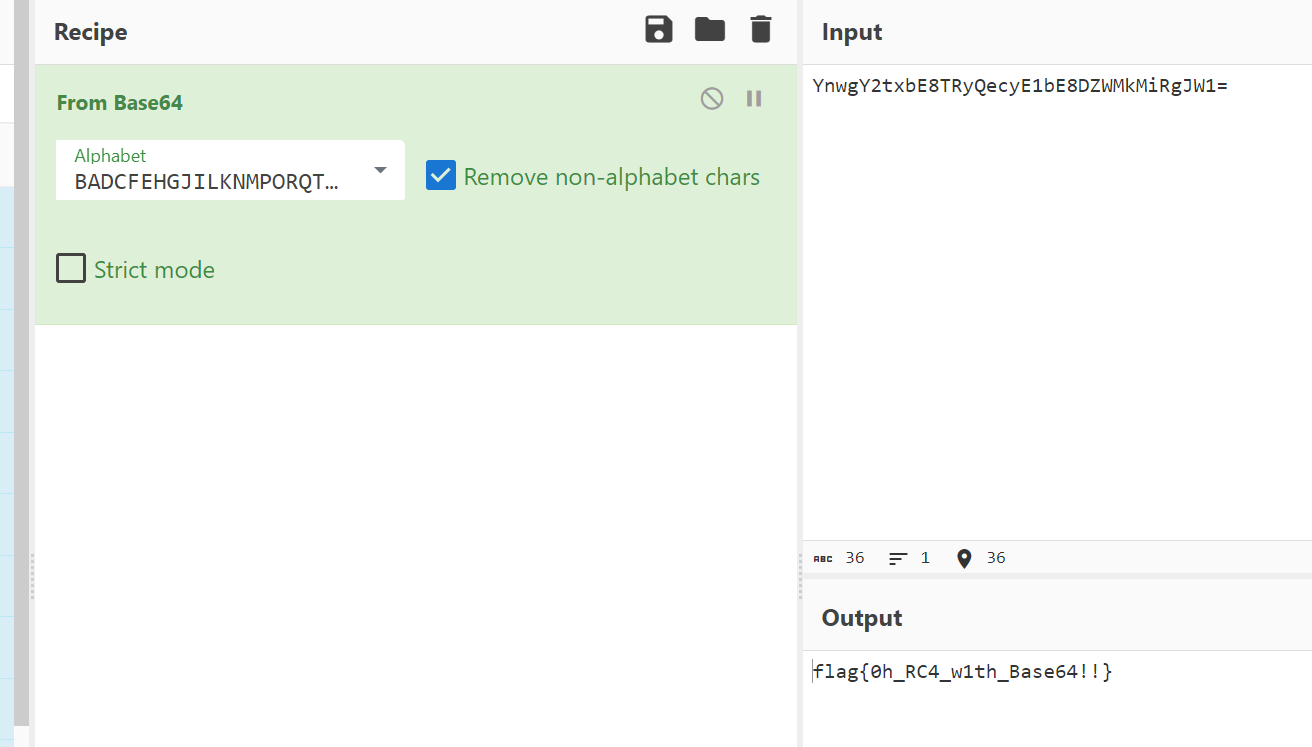Enable the Strict mode checkbox
Image resolution: width=1312 pixels, height=747 pixels.
[x=71, y=269]
